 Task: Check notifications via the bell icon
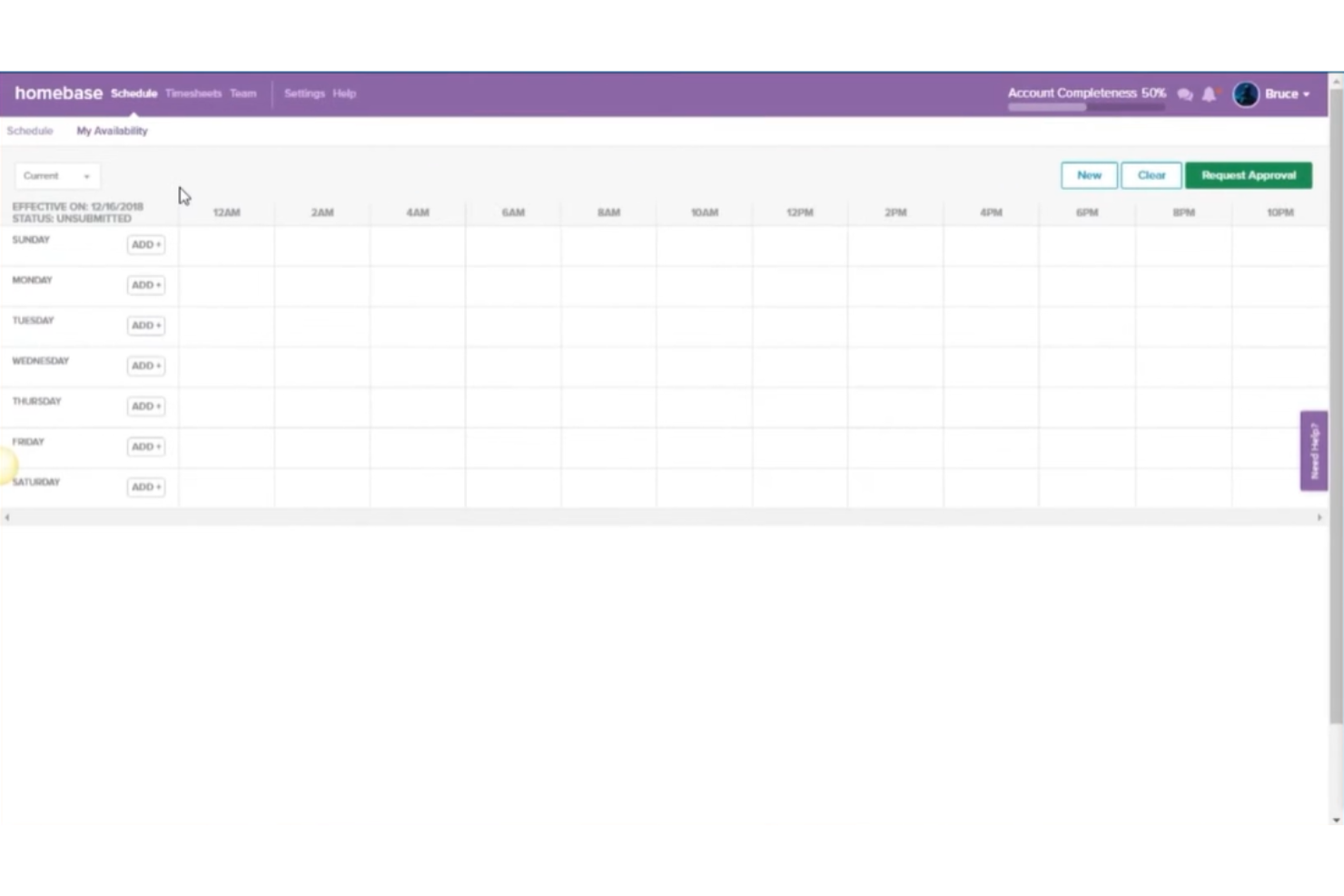tap(1209, 94)
